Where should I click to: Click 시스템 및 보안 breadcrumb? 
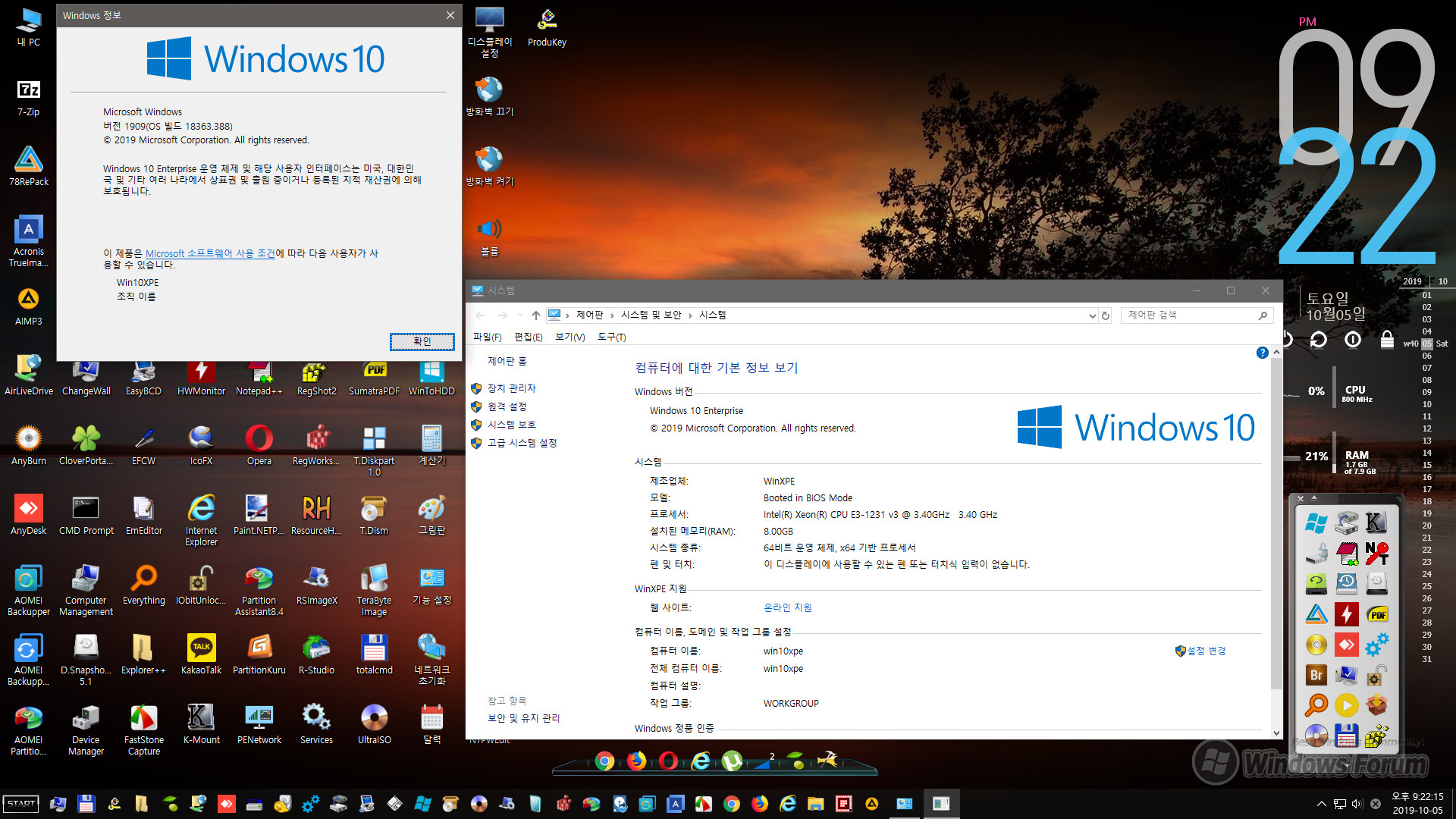click(x=651, y=315)
